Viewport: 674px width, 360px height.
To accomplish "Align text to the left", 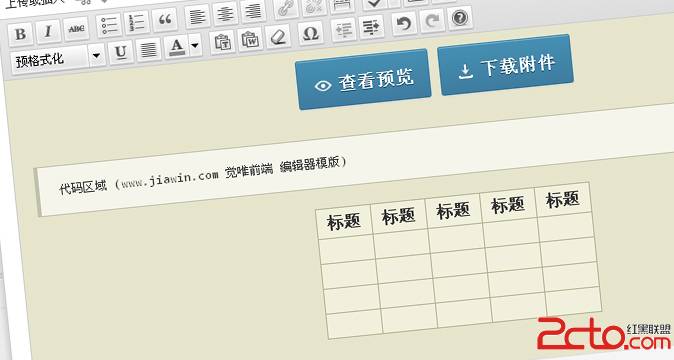I will pos(197,16).
